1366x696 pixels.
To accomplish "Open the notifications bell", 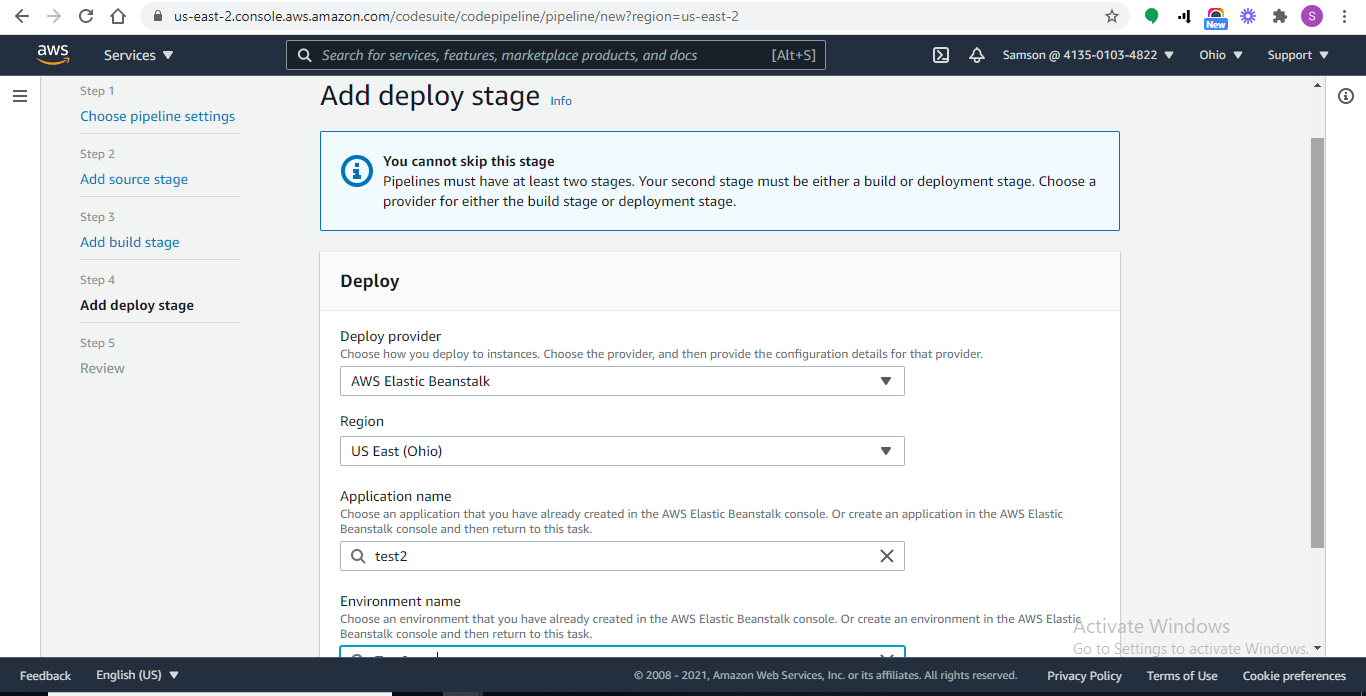I will (977, 55).
